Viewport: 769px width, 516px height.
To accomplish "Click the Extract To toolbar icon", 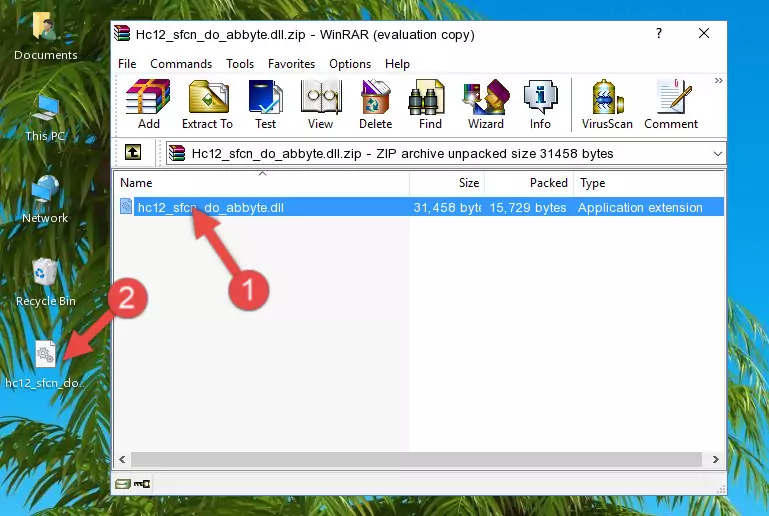I will click(x=207, y=104).
